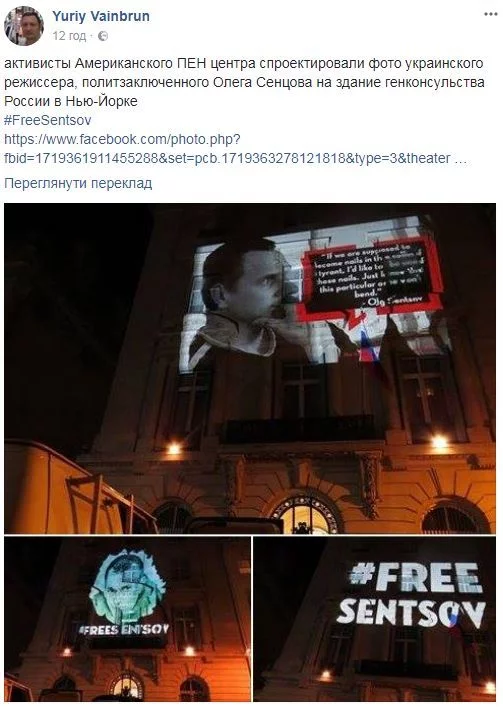
Task: Open bottom-left blue face projection photo
Action: 128,619
